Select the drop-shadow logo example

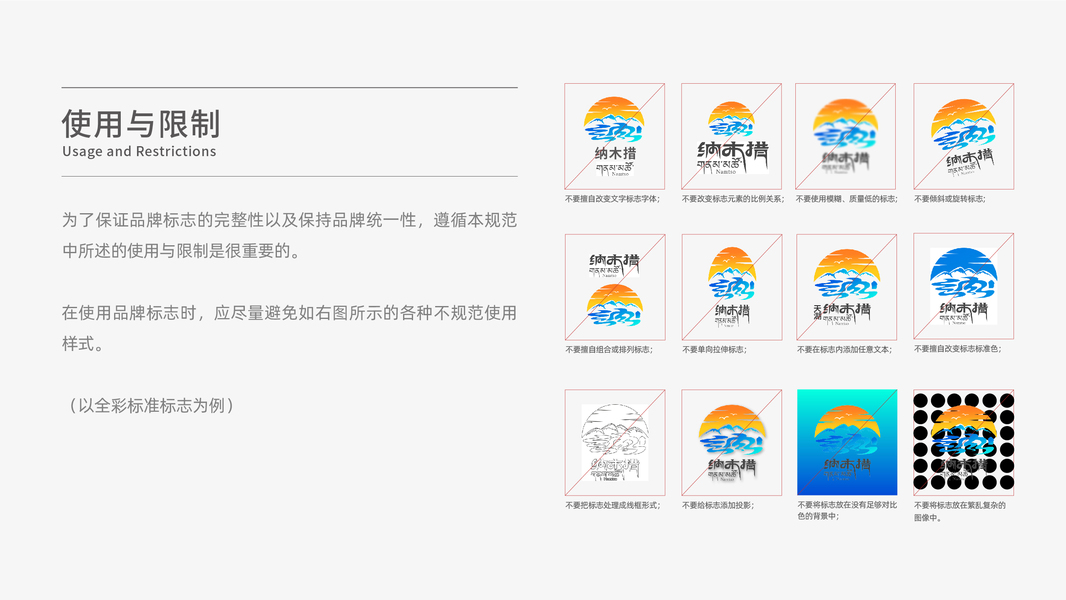point(732,442)
